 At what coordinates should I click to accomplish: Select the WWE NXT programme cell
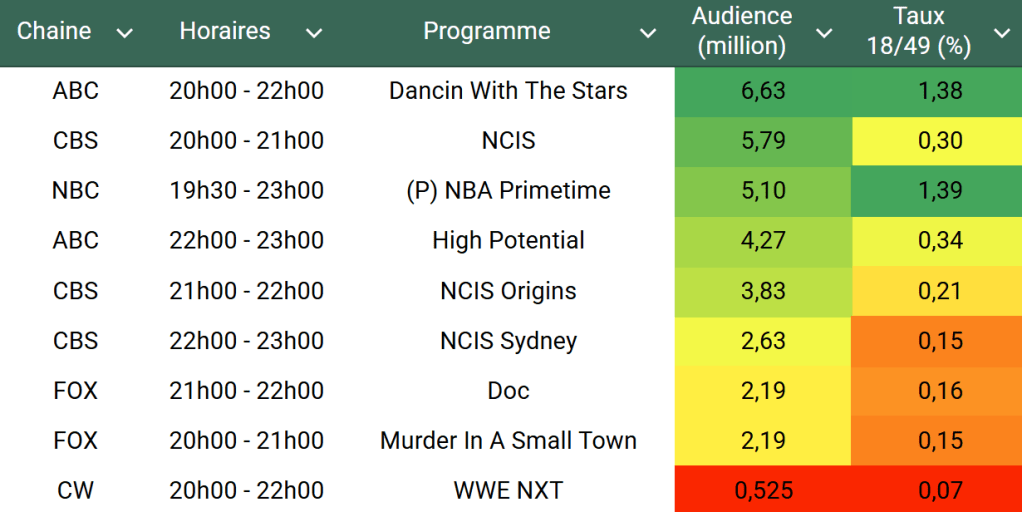[x=508, y=491]
